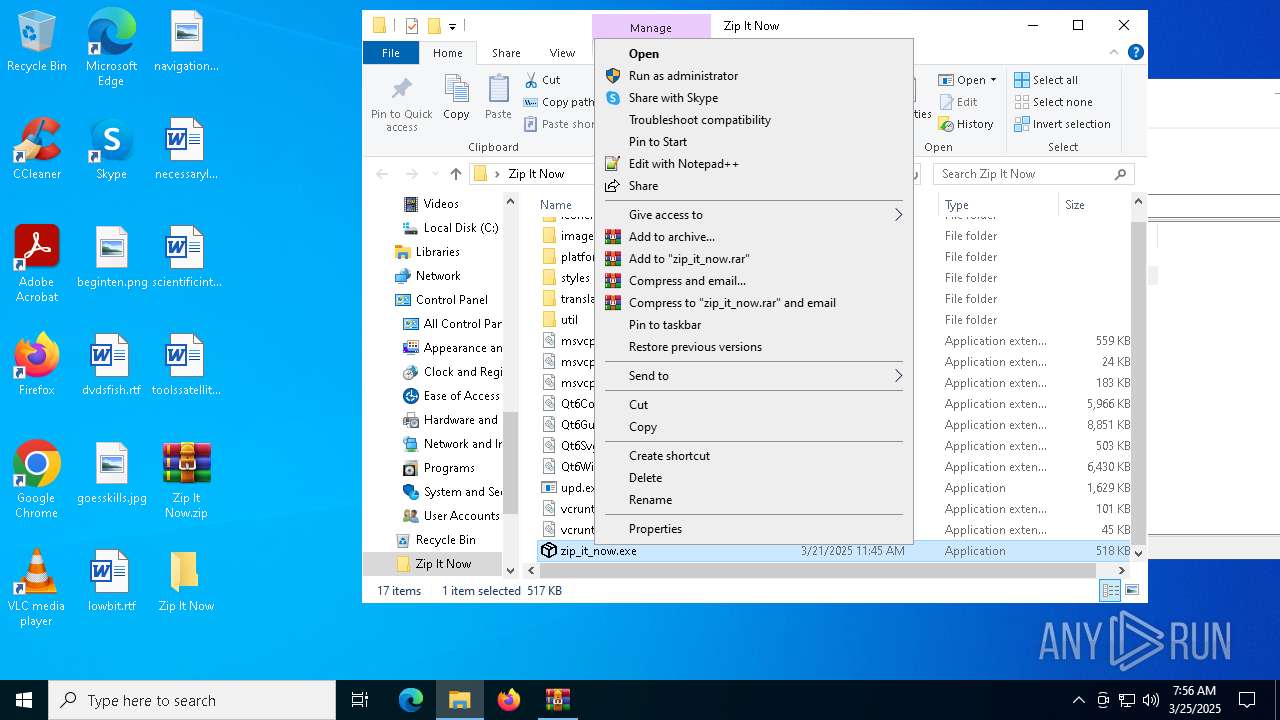
Task: Expand the Open ribbon dropdown arrow
Action: (993, 80)
